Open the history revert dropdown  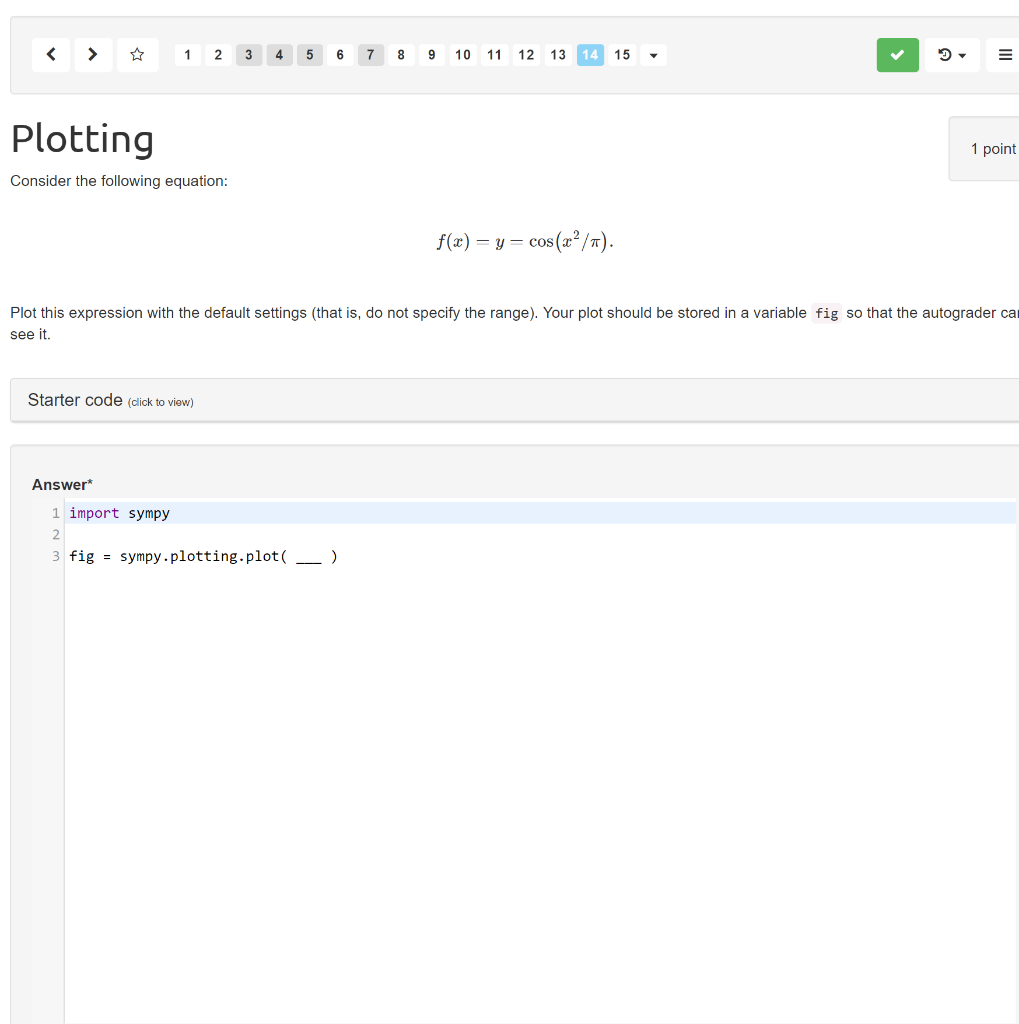coord(952,55)
